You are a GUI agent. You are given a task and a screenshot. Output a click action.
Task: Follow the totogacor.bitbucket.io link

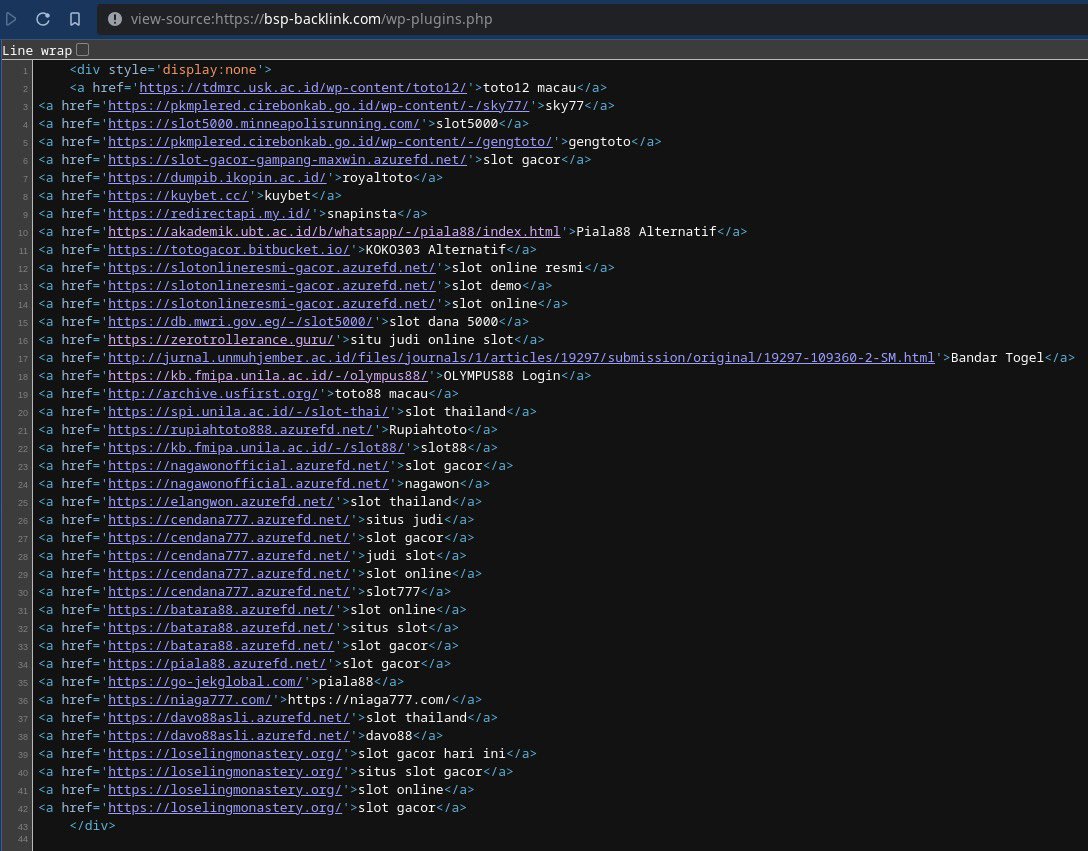[x=229, y=250]
